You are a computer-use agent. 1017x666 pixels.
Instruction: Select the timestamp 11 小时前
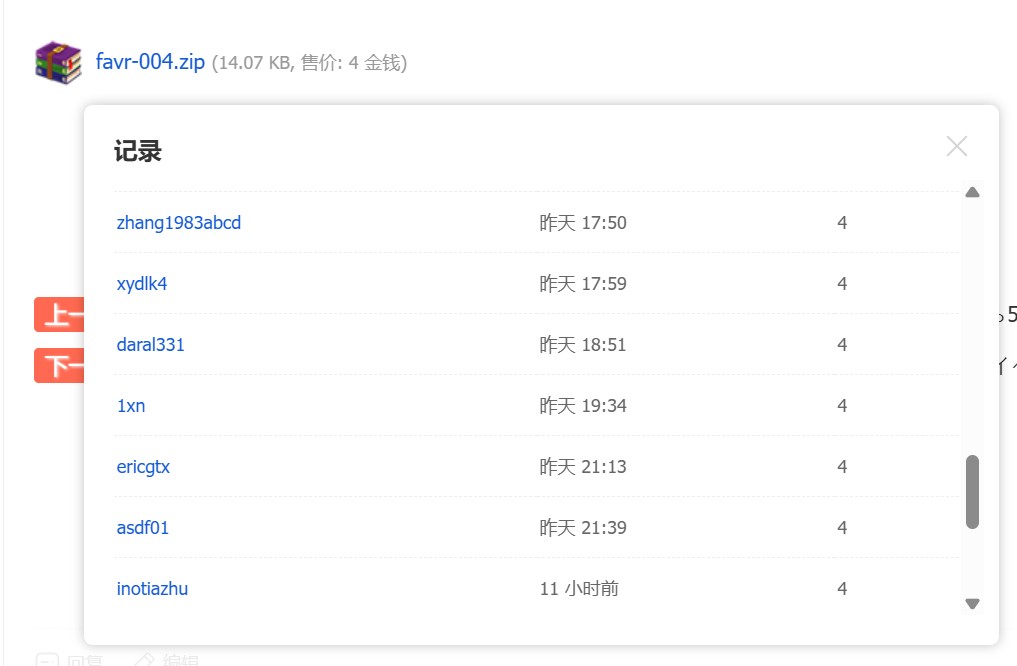579,589
